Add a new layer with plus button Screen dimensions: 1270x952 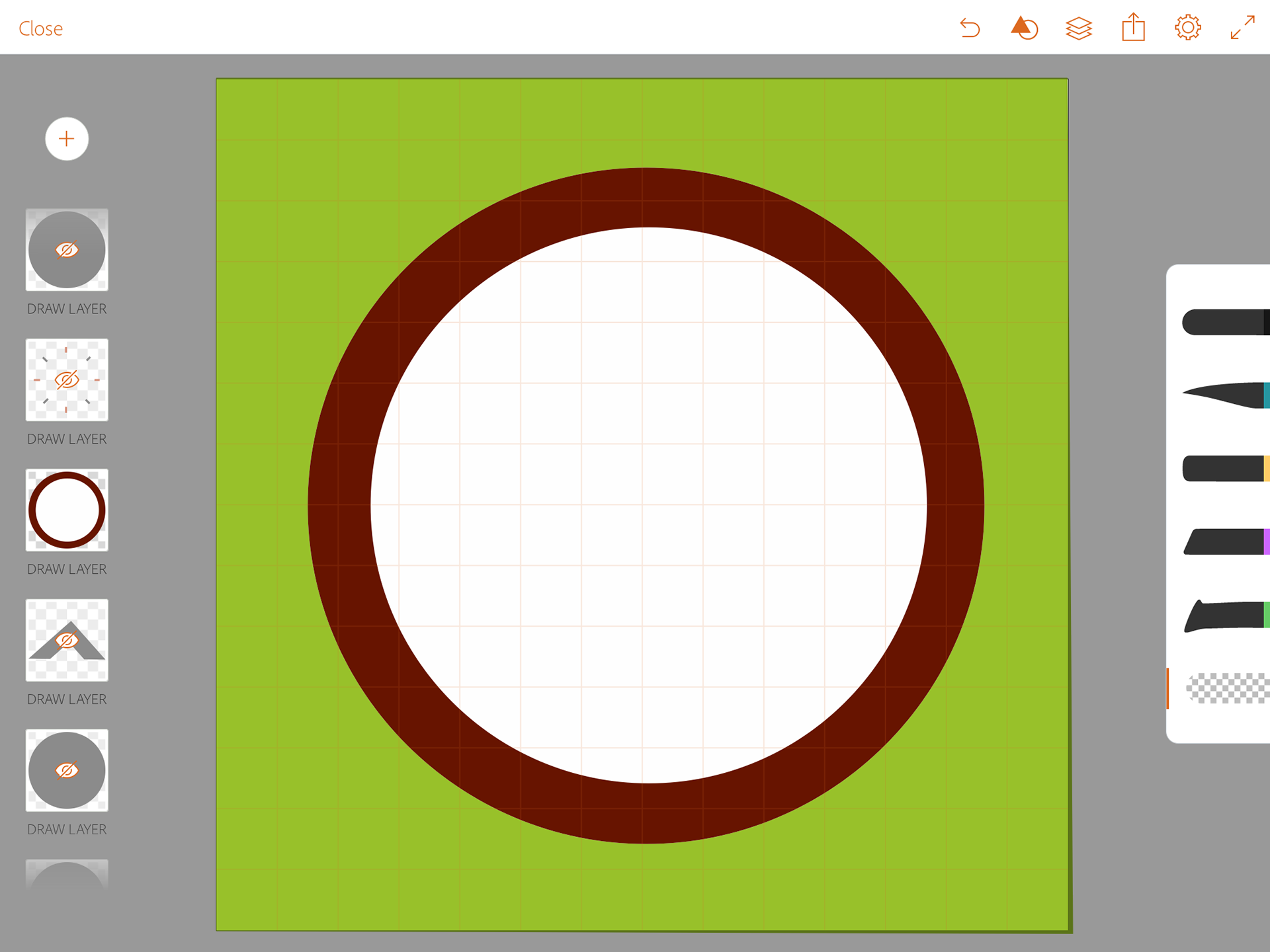[67, 139]
